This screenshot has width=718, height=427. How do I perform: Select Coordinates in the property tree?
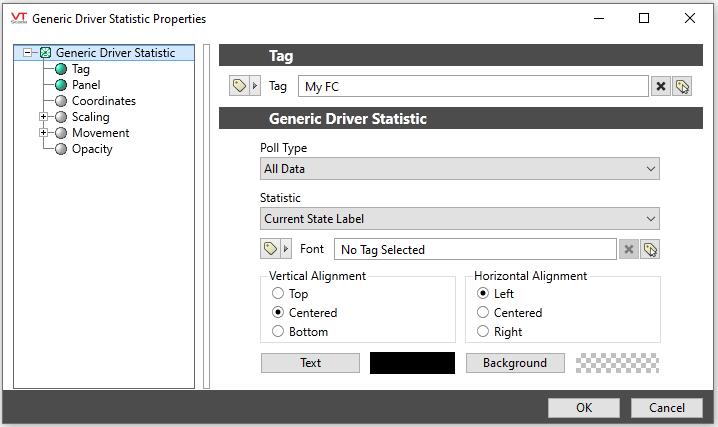point(103,101)
